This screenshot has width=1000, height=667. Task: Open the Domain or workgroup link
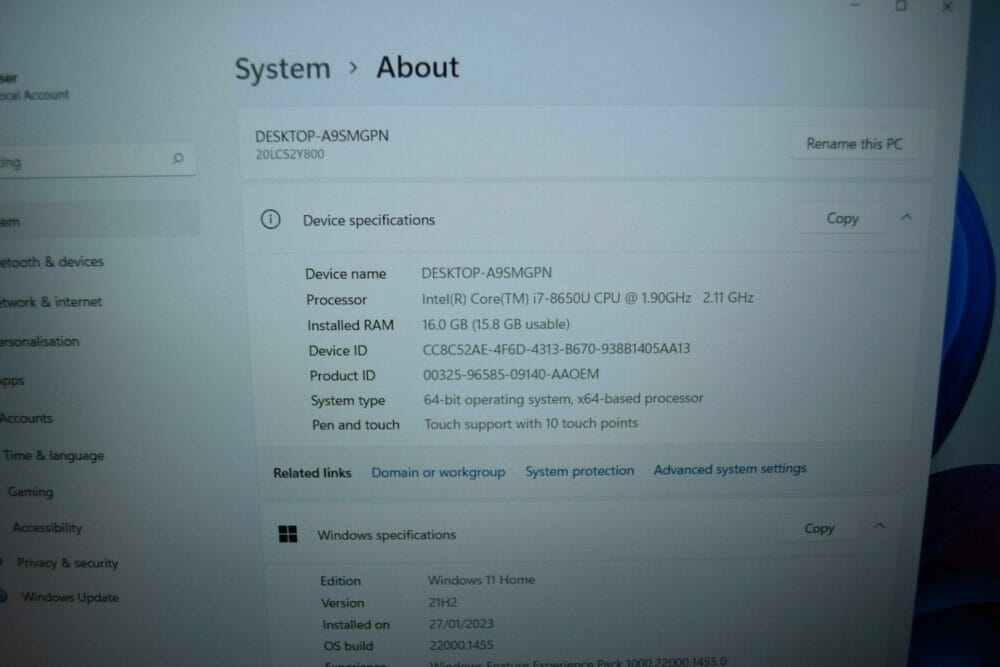click(x=438, y=473)
